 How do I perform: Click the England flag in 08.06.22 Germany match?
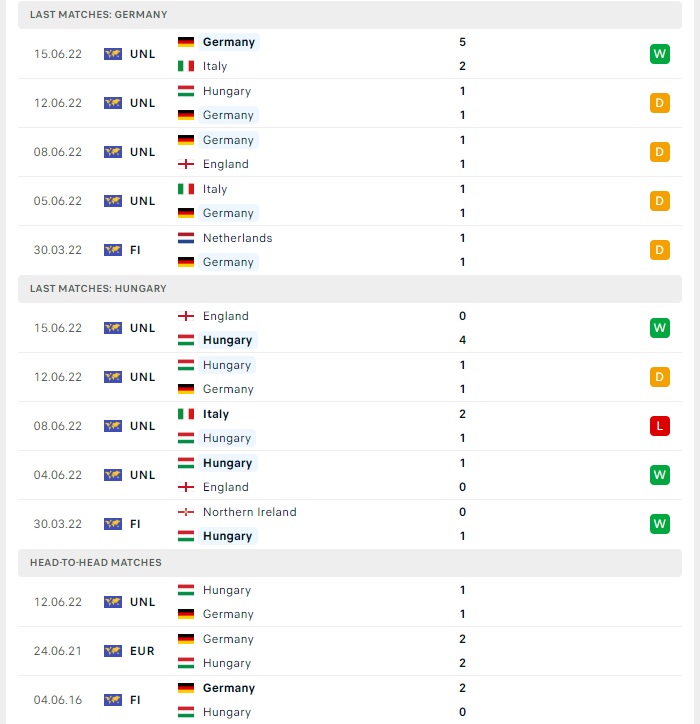coord(186,164)
